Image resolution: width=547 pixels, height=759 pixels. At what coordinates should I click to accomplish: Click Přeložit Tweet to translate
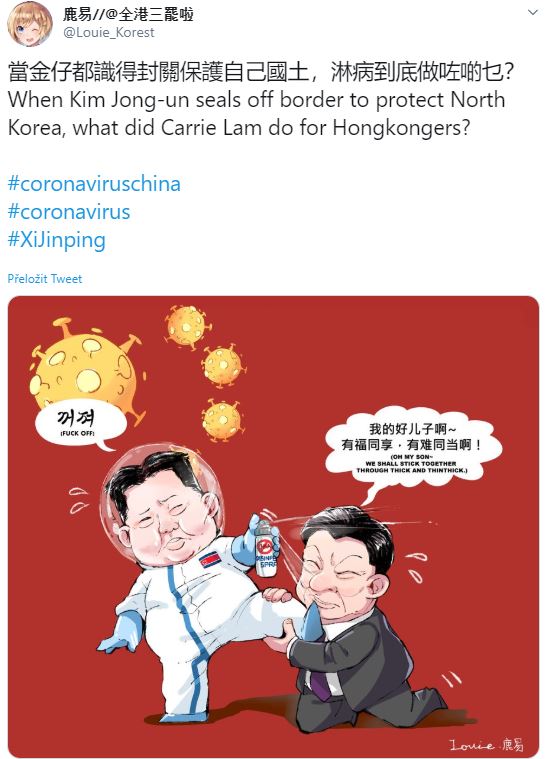point(45,279)
